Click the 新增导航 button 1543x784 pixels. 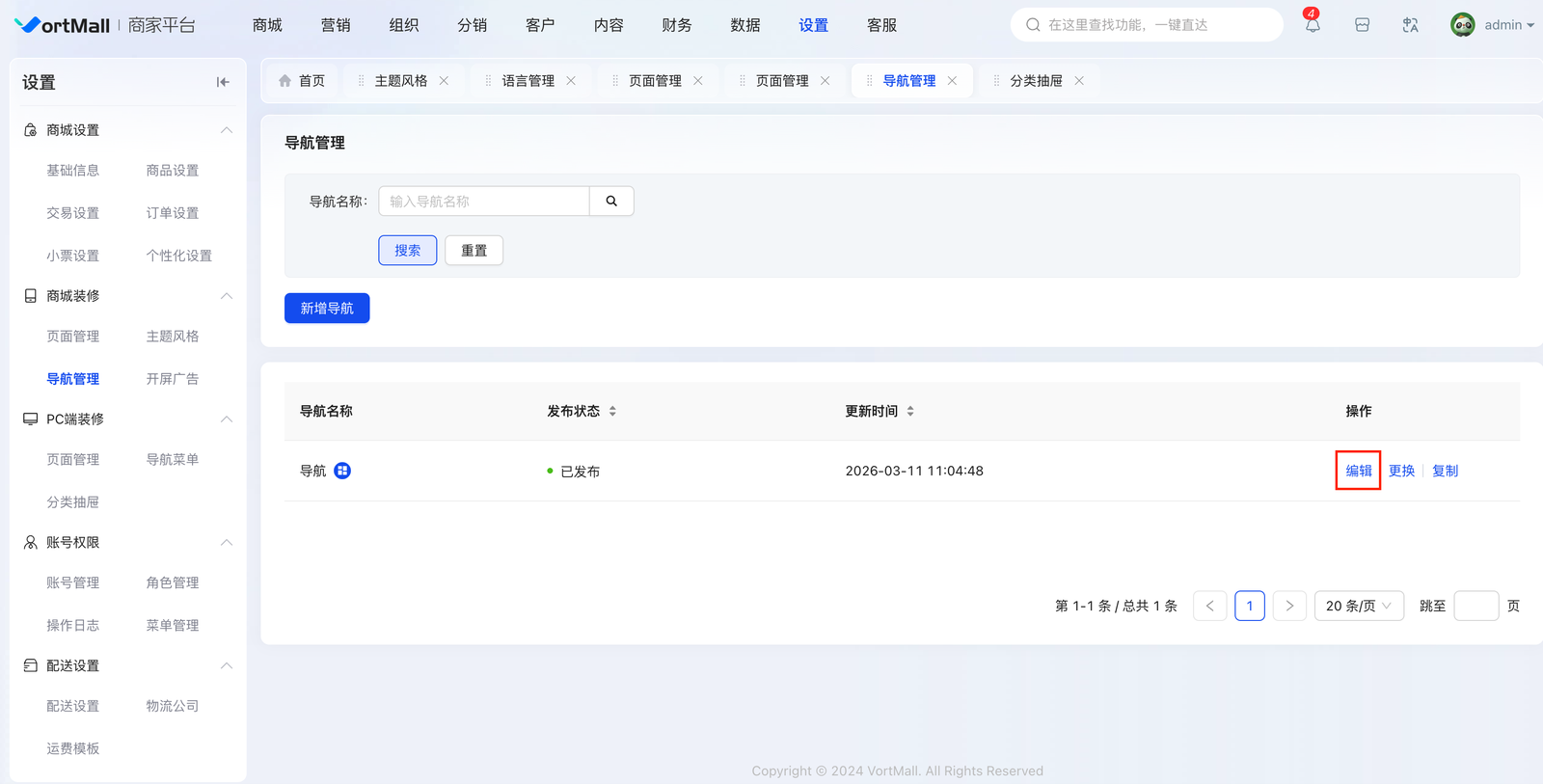tap(327, 308)
